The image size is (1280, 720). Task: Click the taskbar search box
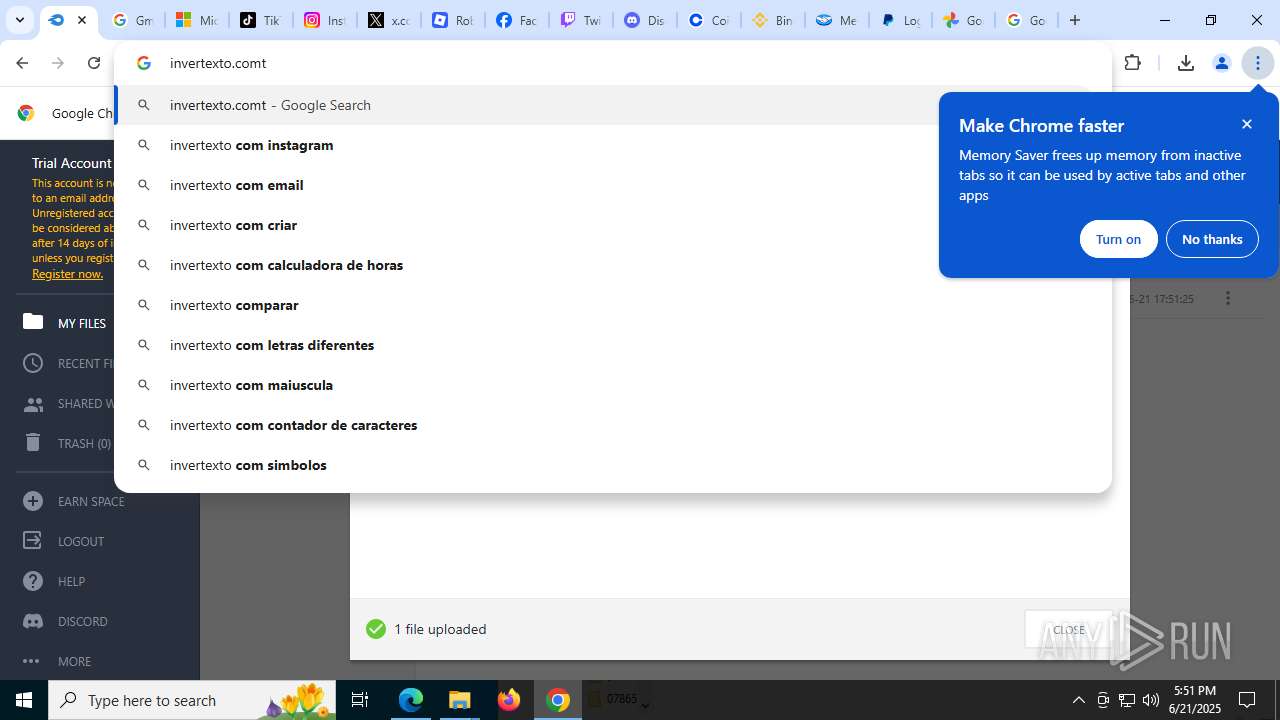point(193,700)
